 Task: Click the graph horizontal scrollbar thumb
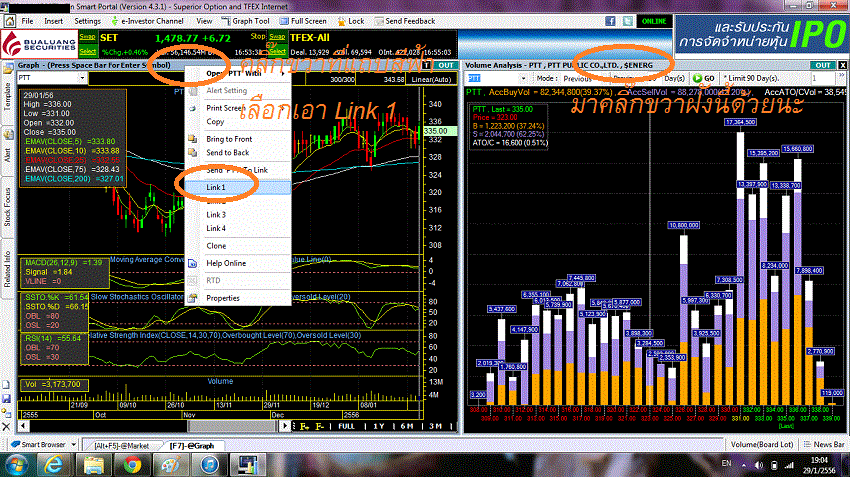(x=233, y=426)
